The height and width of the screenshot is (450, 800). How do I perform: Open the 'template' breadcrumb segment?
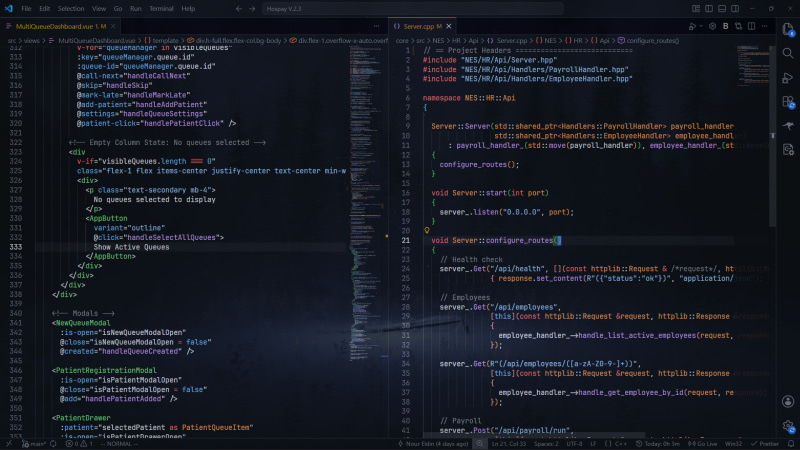161,41
